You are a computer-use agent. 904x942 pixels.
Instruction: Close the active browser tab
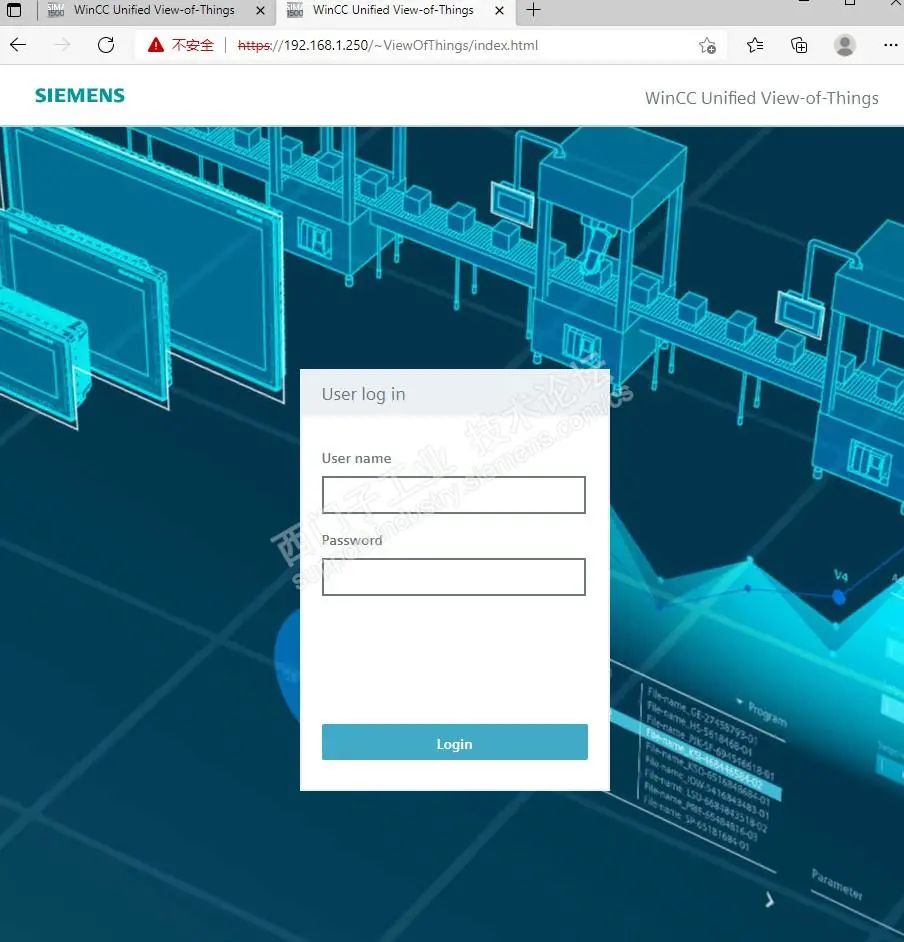499,10
